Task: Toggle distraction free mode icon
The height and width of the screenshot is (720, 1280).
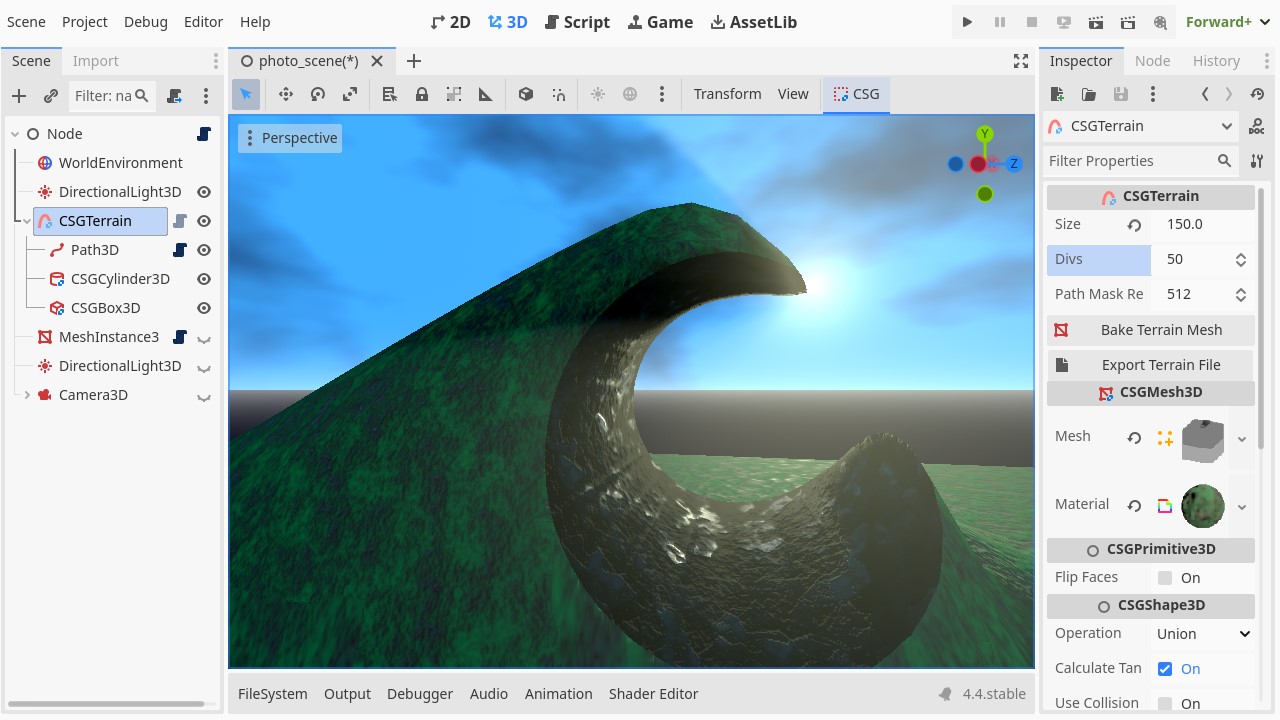Action: point(1021,61)
